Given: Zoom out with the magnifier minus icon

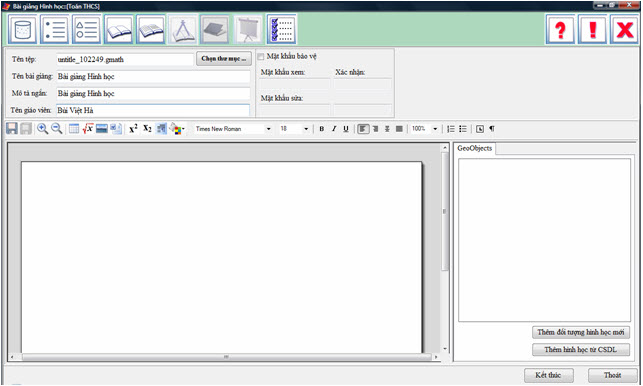Looking at the screenshot, I should coord(57,129).
